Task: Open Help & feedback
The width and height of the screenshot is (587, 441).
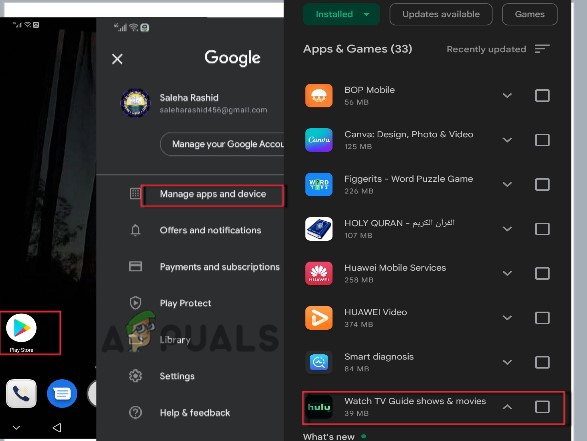Action: tap(195, 413)
